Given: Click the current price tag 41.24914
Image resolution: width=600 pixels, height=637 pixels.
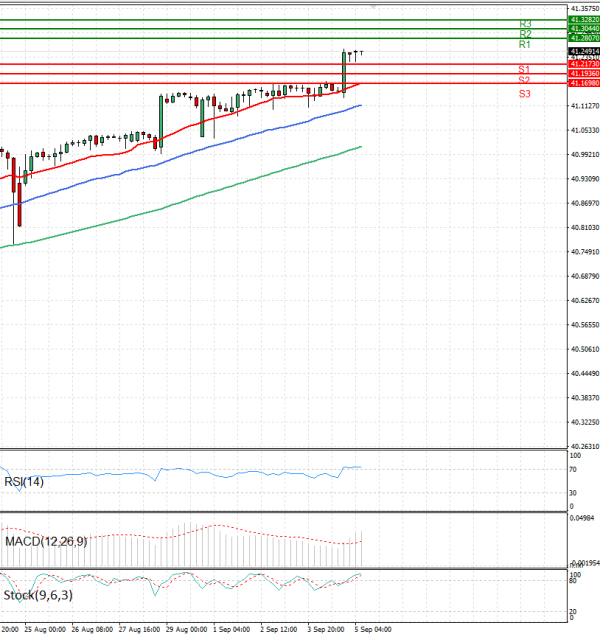Looking at the screenshot, I should [583, 50].
